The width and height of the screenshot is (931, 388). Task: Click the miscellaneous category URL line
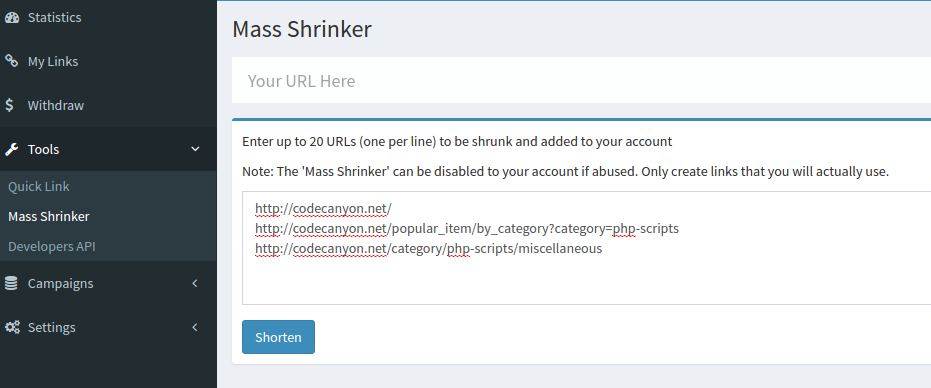pos(429,248)
